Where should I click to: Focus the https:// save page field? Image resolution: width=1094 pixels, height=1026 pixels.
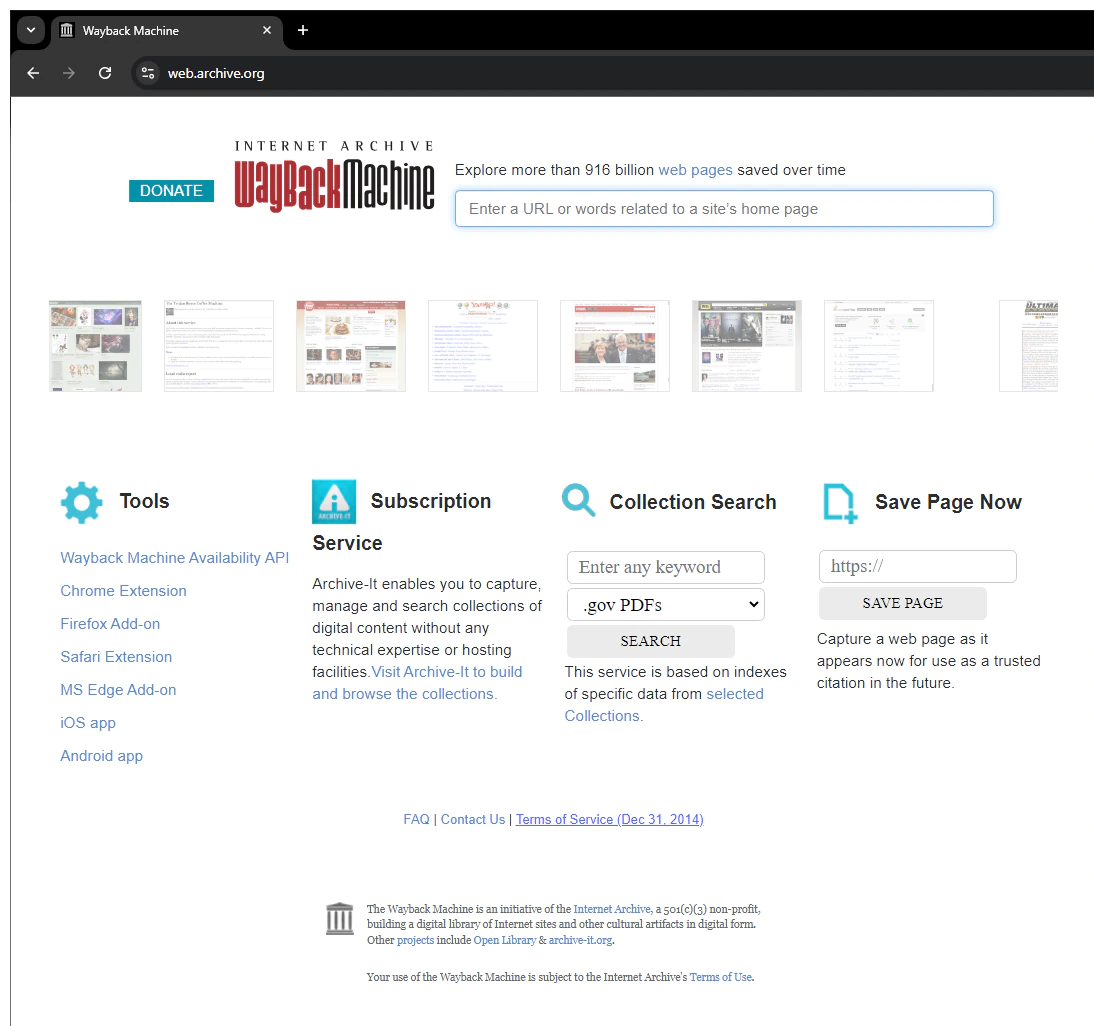coord(917,566)
